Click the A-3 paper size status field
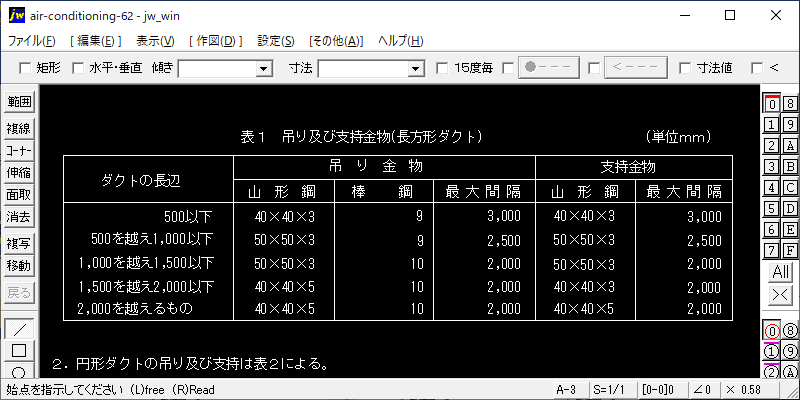 click(565, 388)
